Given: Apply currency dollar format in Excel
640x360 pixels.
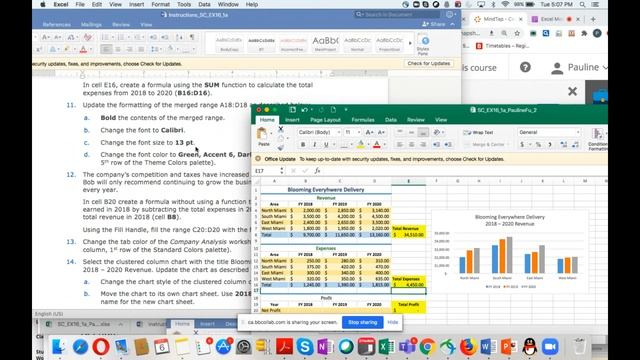Looking at the screenshot, I should click(522, 144).
